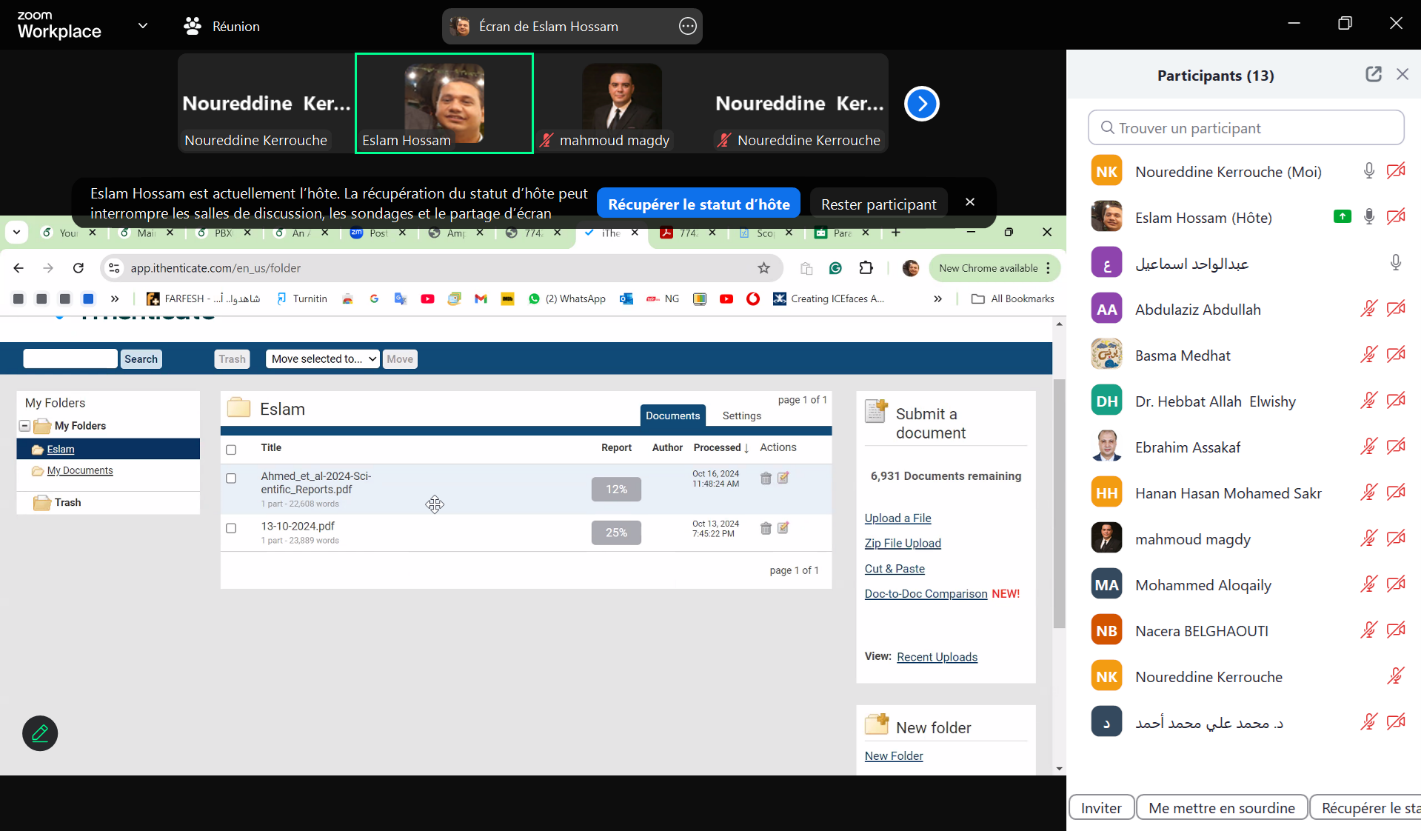Screen dimensions: 1421x831
Task: Click edit icon for 13-10-2024.pdf row
Action: [x=783, y=527]
